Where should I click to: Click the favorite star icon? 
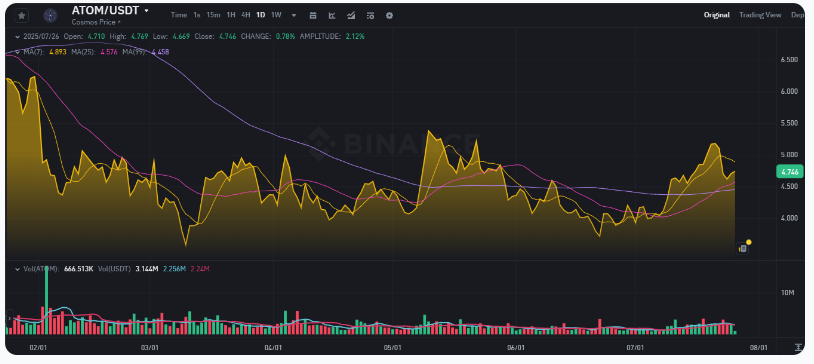pos(21,16)
